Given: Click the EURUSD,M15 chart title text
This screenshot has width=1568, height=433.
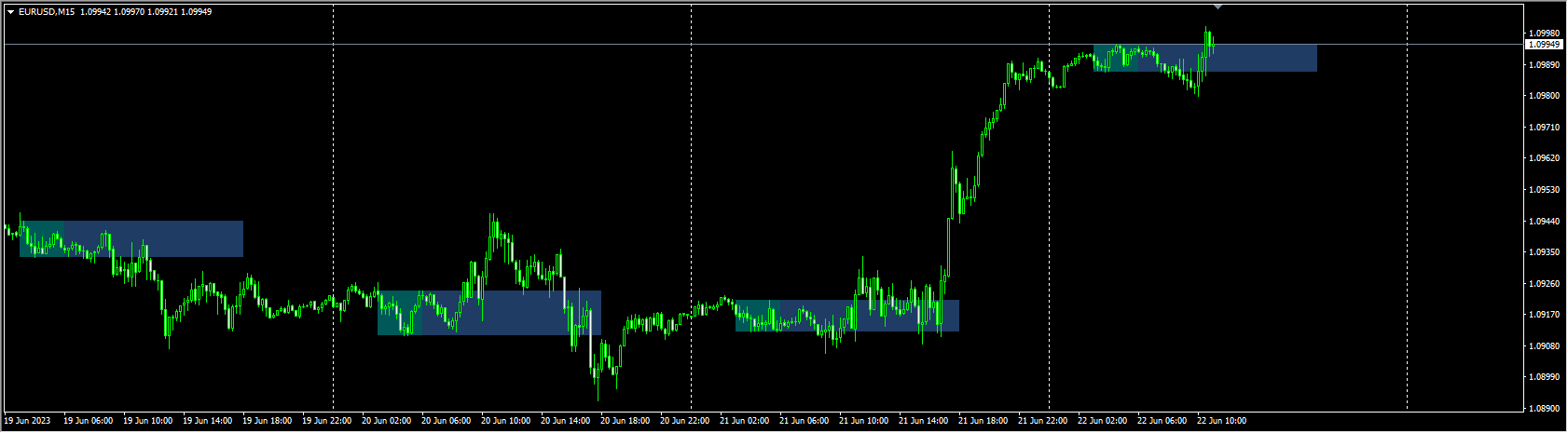Looking at the screenshot, I should tap(47, 12).
